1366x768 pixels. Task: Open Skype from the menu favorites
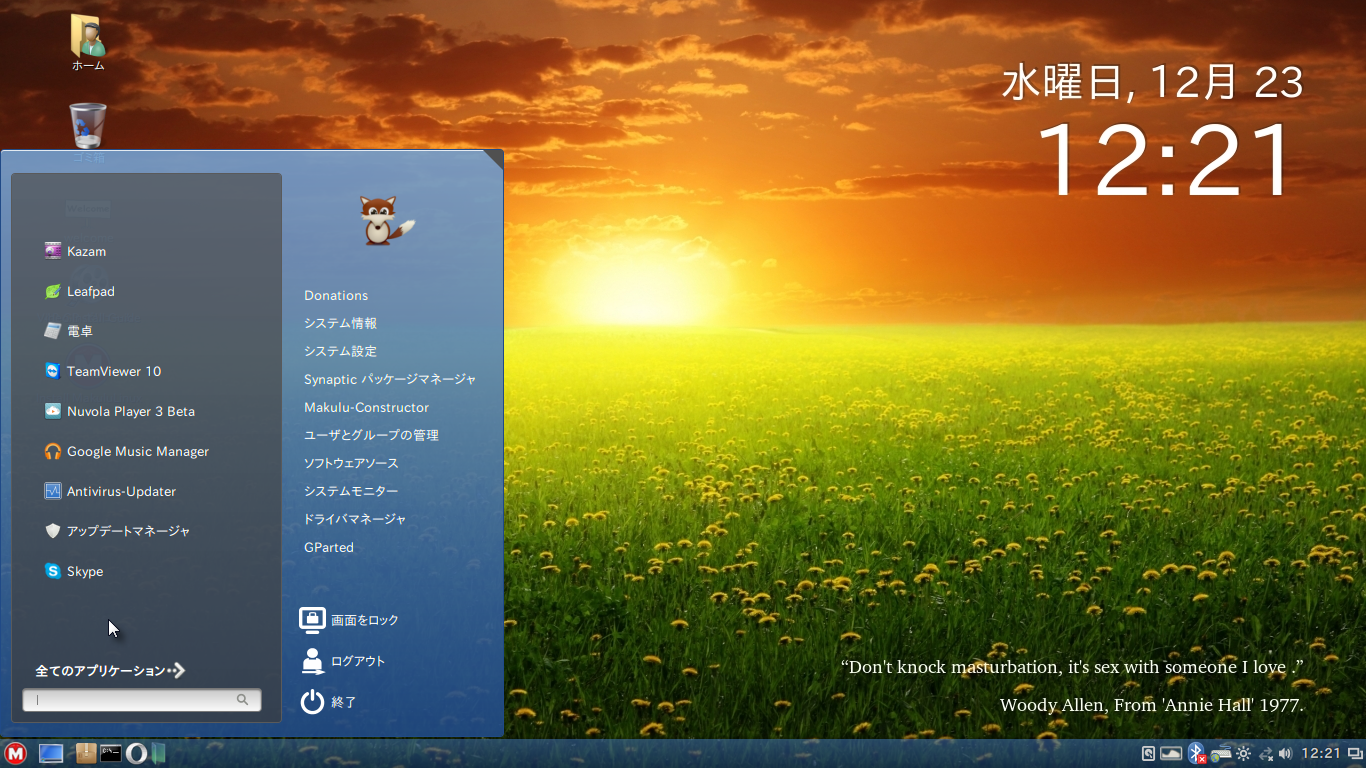pyautogui.click(x=85, y=571)
